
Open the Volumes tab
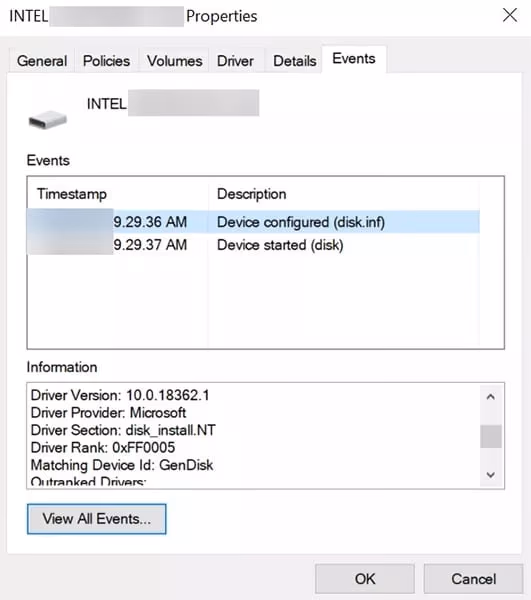point(174,61)
